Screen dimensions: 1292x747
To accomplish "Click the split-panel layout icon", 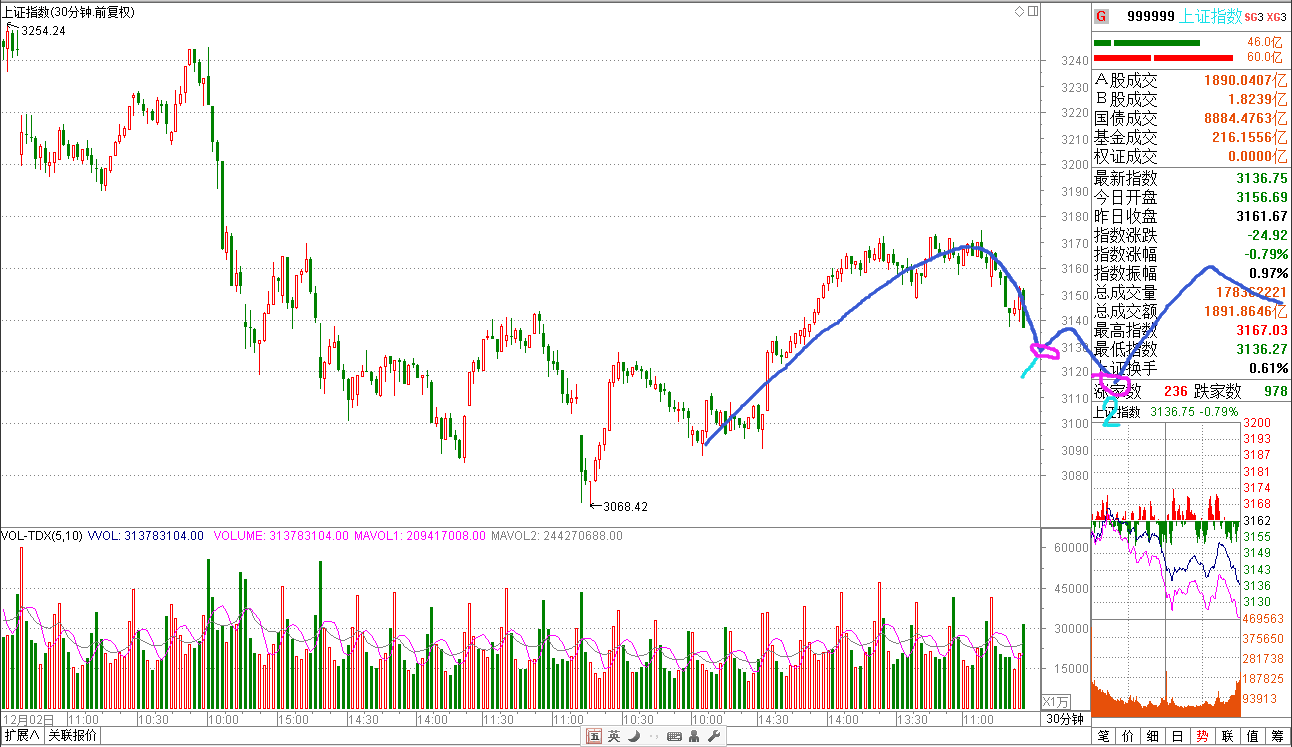I will [1033, 11].
